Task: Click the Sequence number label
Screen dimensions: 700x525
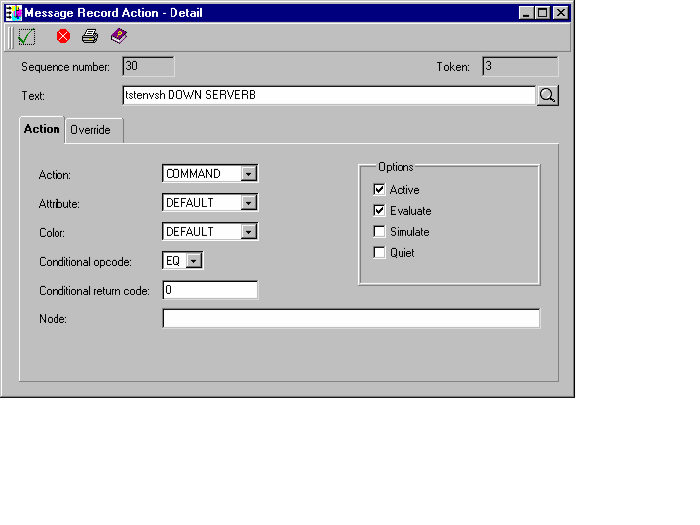Action: pyautogui.click(x=65, y=67)
